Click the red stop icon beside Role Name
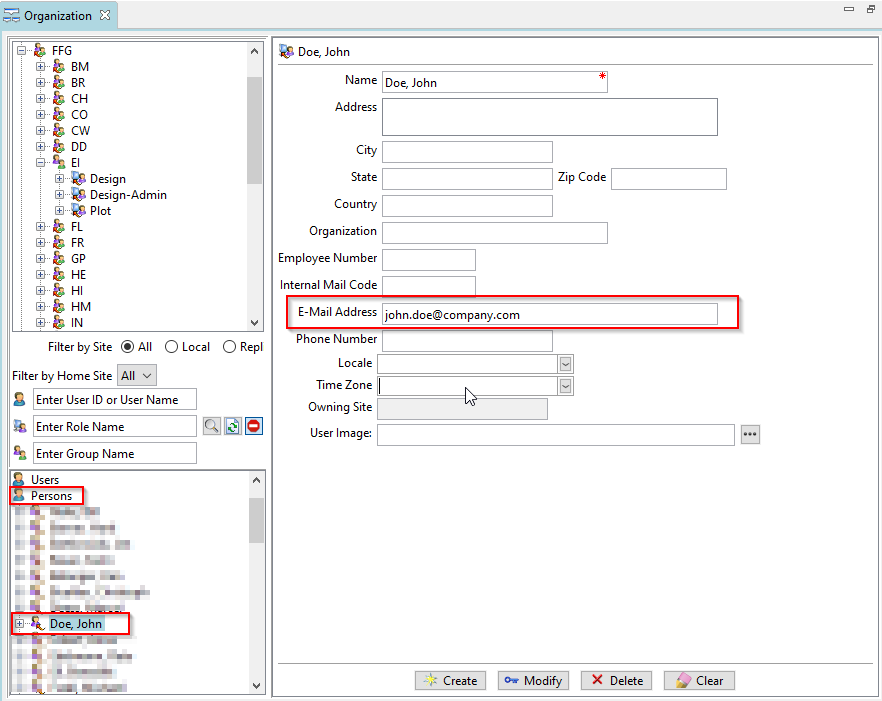 pos(254,427)
